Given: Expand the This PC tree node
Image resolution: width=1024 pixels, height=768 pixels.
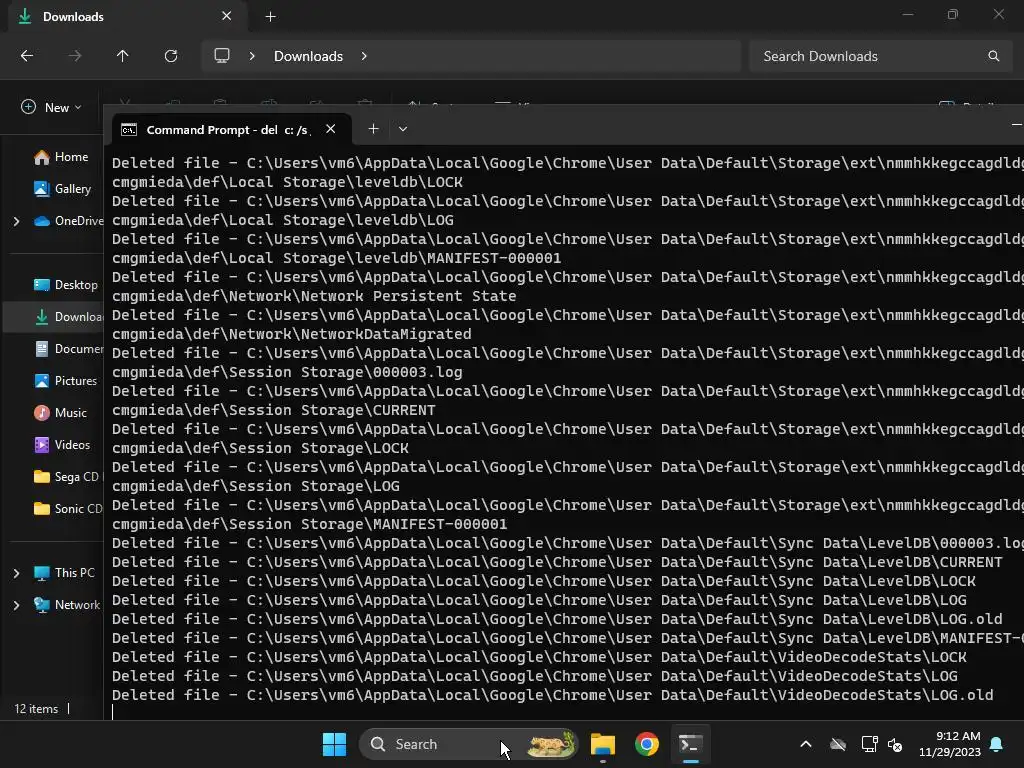Looking at the screenshot, I should (16, 573).
